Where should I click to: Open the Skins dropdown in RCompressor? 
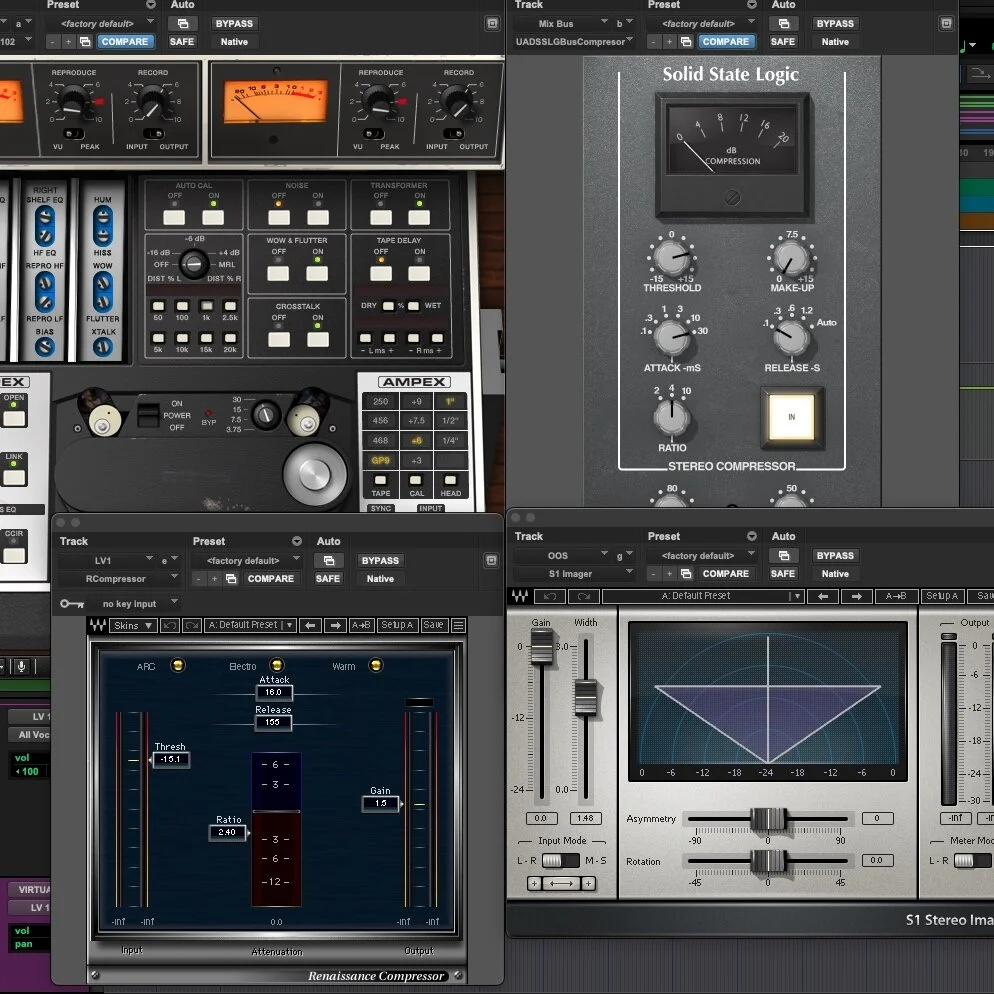[x=132, y=625]
